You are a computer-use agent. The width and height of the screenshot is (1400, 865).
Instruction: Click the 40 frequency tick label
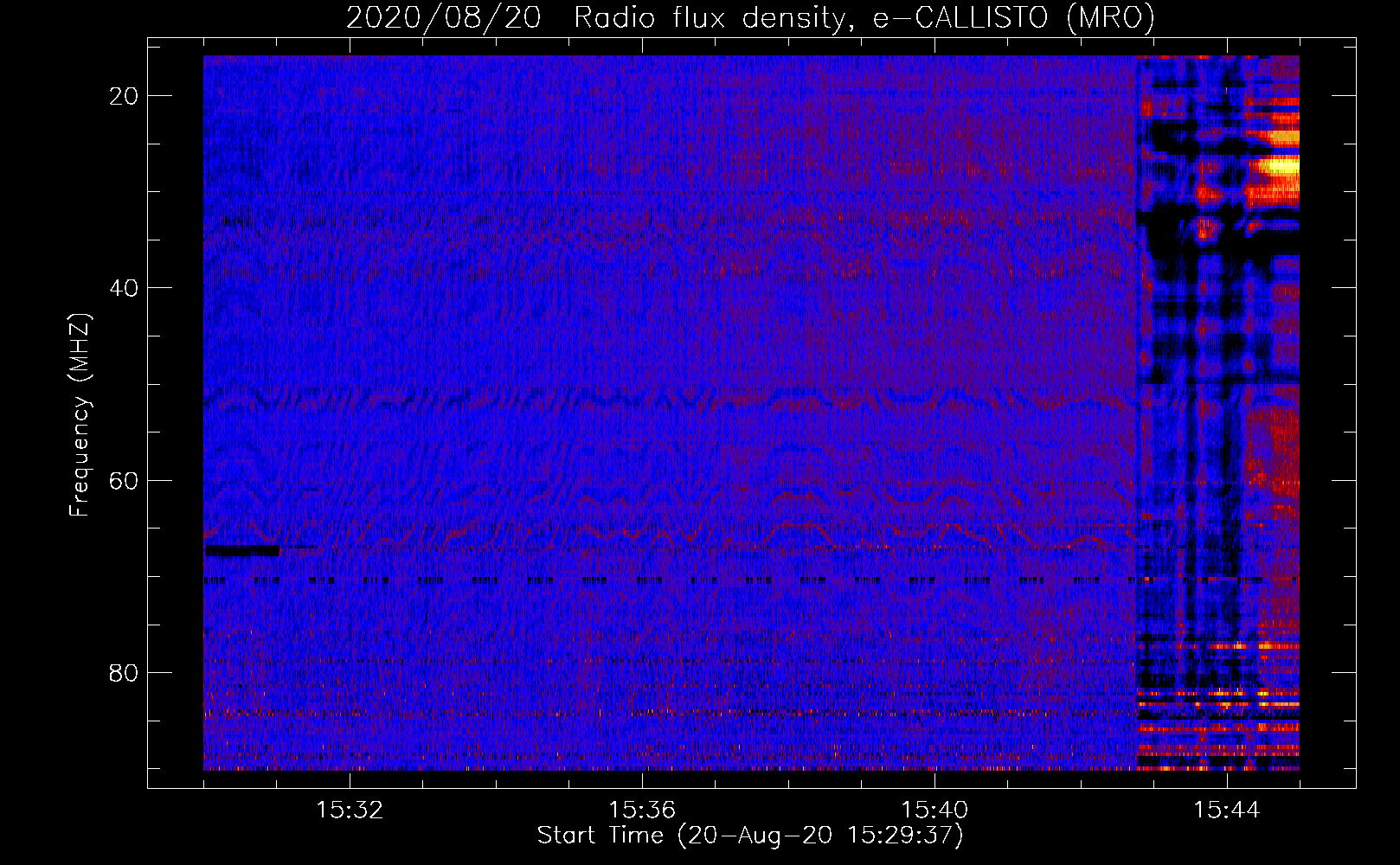coord(124,288)
